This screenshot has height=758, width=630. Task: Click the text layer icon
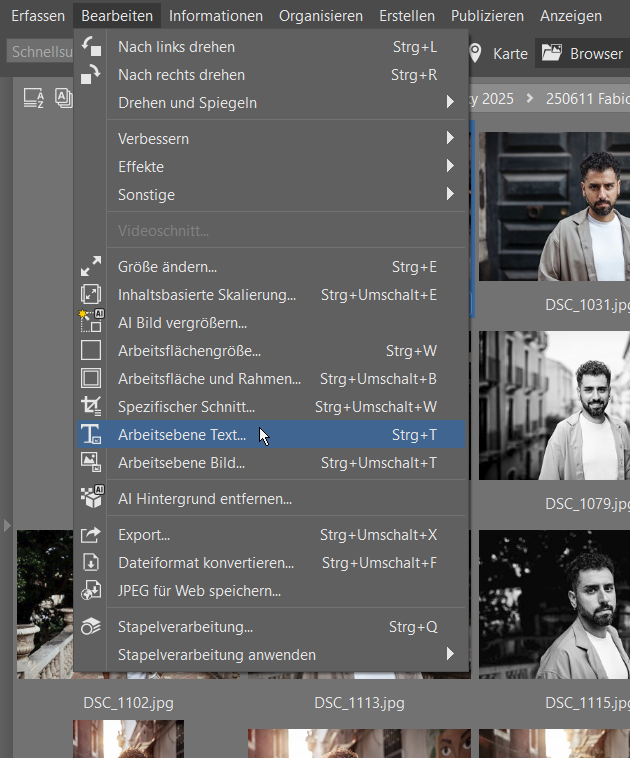[91, 435]
